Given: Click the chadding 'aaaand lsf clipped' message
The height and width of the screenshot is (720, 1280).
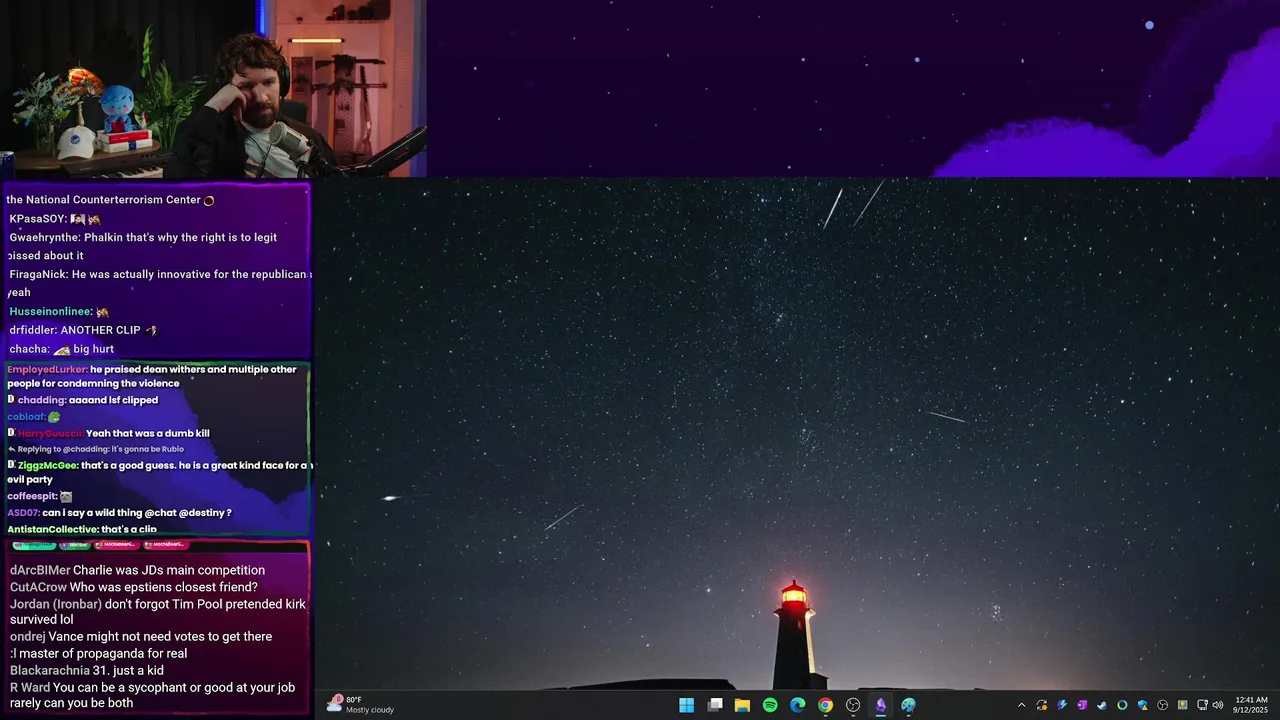Looking at the screenshot, I should [x=82, y=400].
